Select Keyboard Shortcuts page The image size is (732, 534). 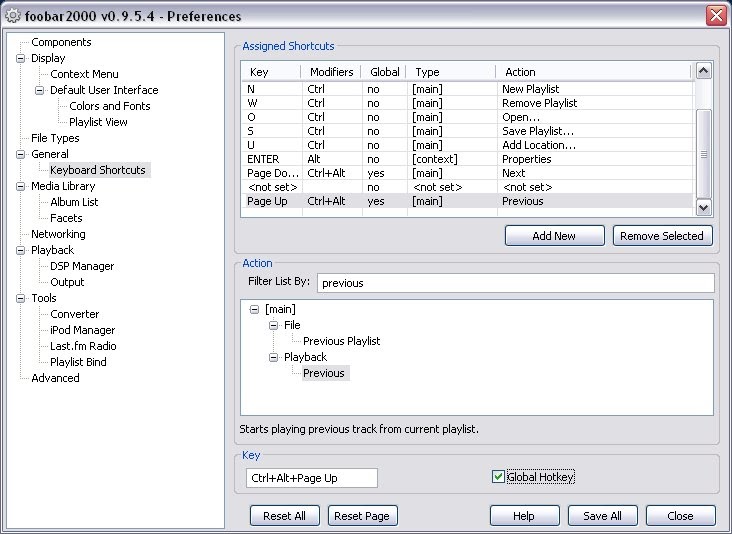tap(98, 170)
